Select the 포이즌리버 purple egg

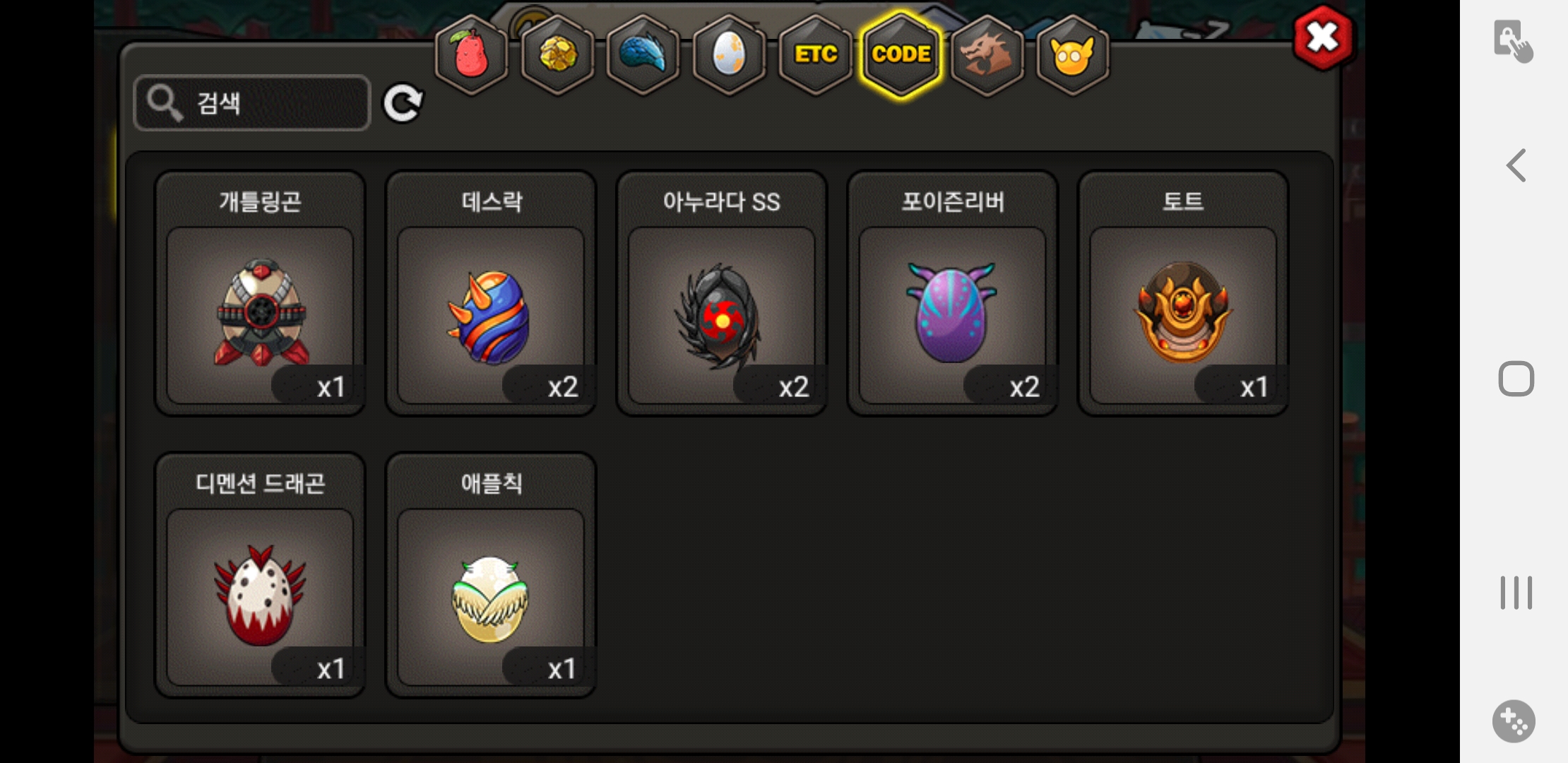pos(952,293)
